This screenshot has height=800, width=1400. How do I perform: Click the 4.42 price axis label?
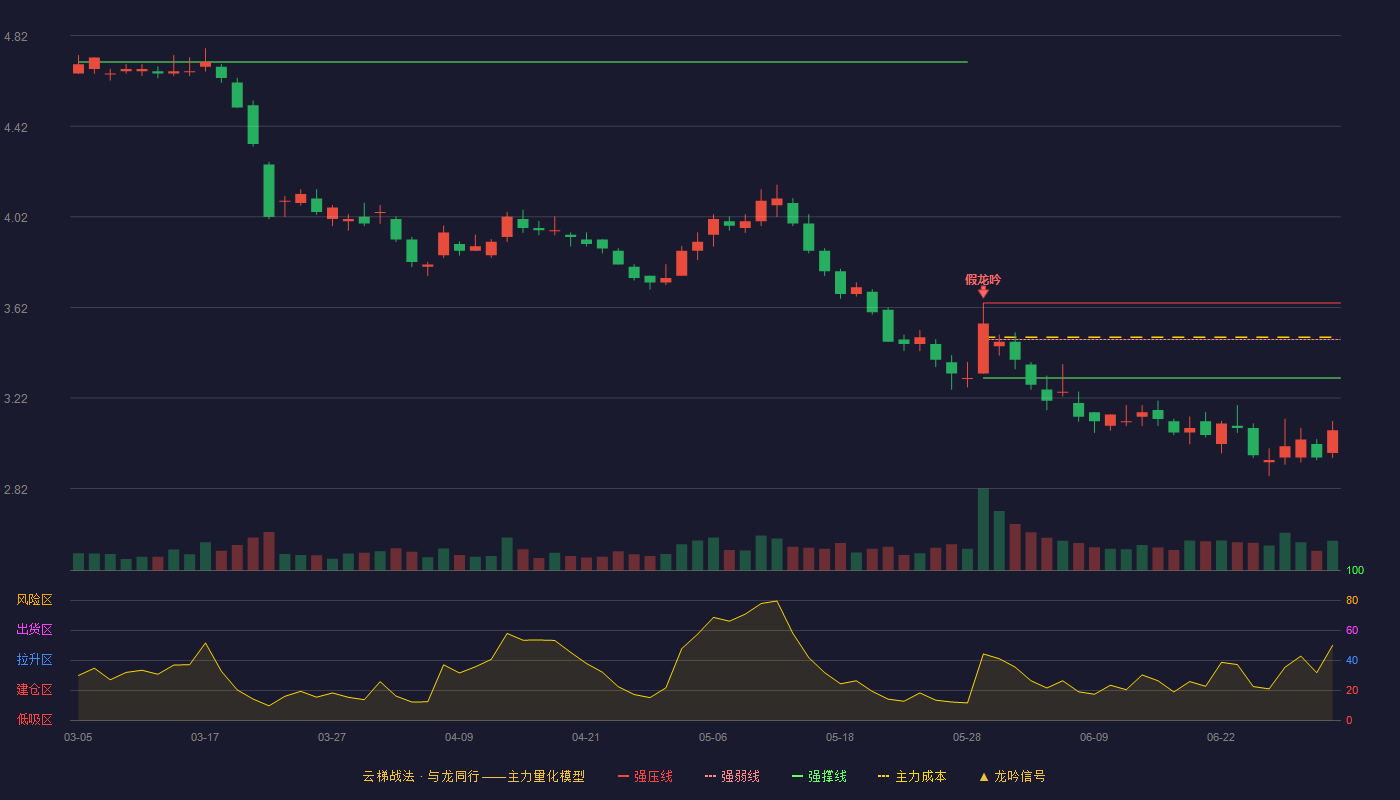coord(16,128)
